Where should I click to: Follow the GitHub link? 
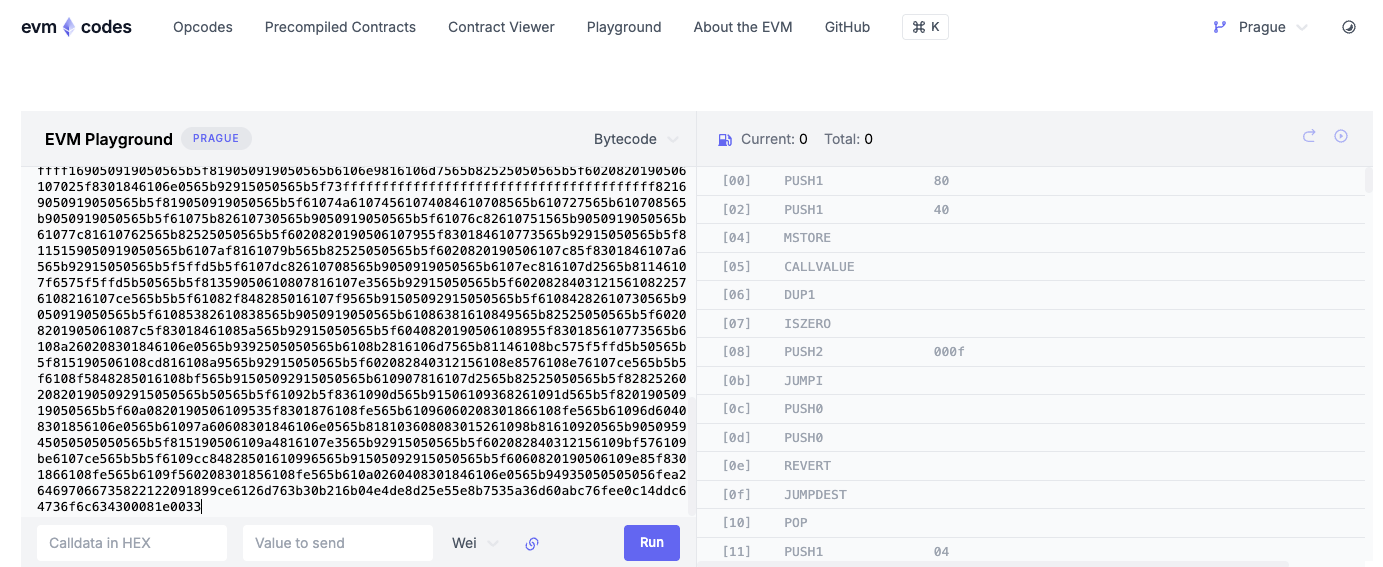pos(847,27)
